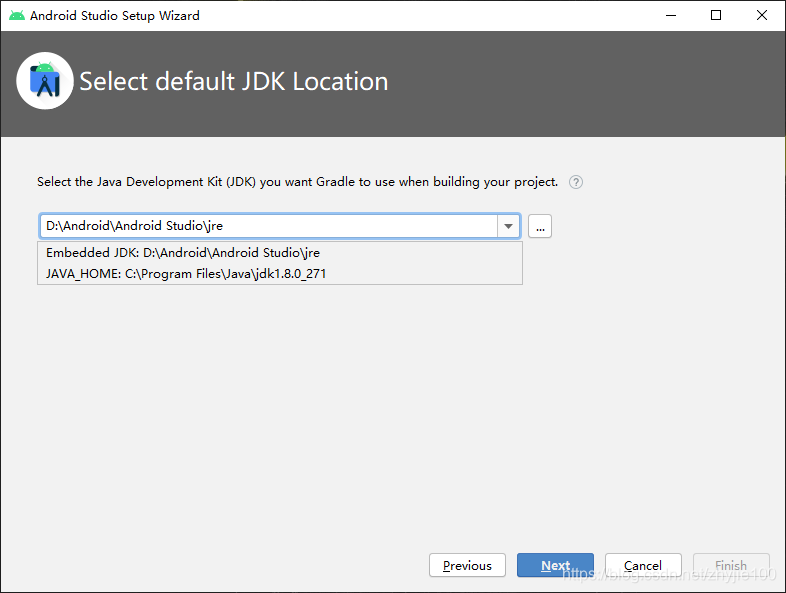Click the Android Studio logo in header

tap(45, 81)
